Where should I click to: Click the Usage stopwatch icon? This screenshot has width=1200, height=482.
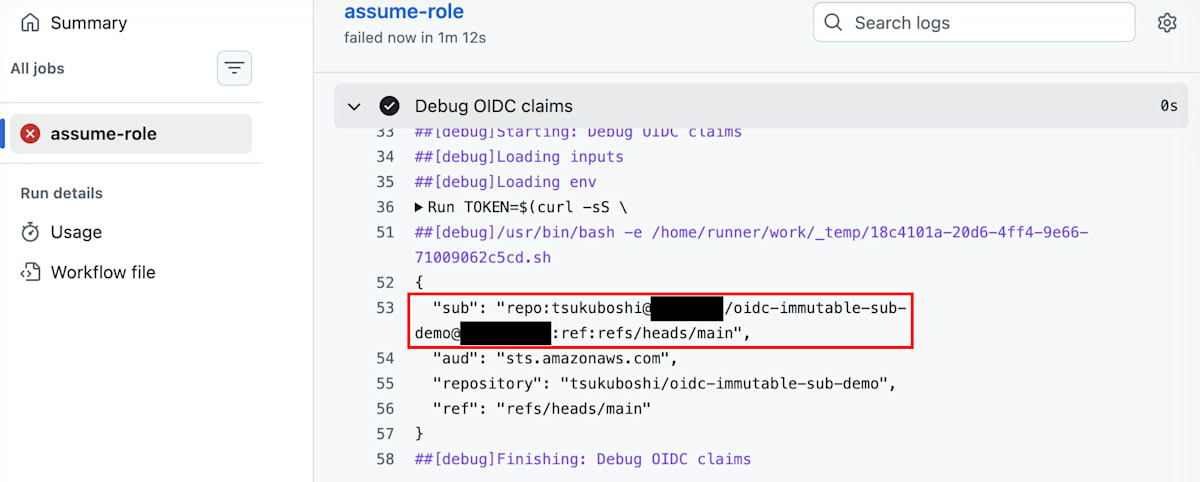click(x=31, y=232)
